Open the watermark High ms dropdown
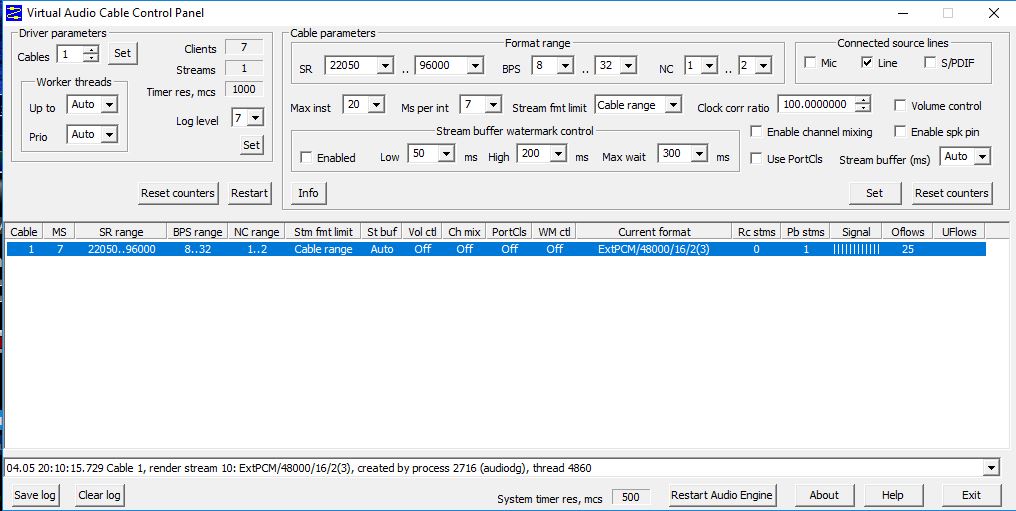This screenshot has height=511, width=1016. tap(559, 153)
